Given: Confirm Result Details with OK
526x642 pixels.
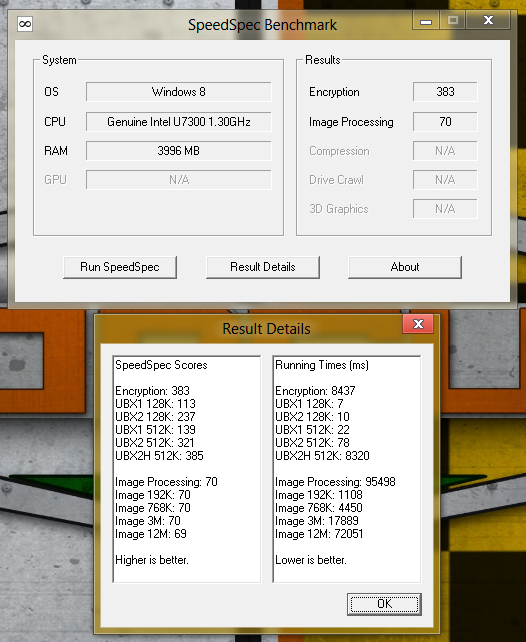Looking at the screenshot, I should click(384, 604).
